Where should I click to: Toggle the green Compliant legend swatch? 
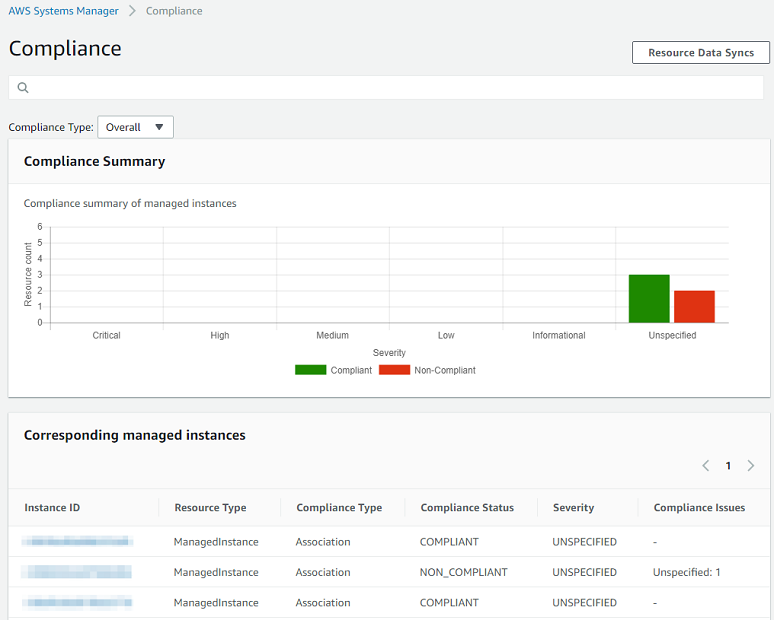[x=310, y=370]
